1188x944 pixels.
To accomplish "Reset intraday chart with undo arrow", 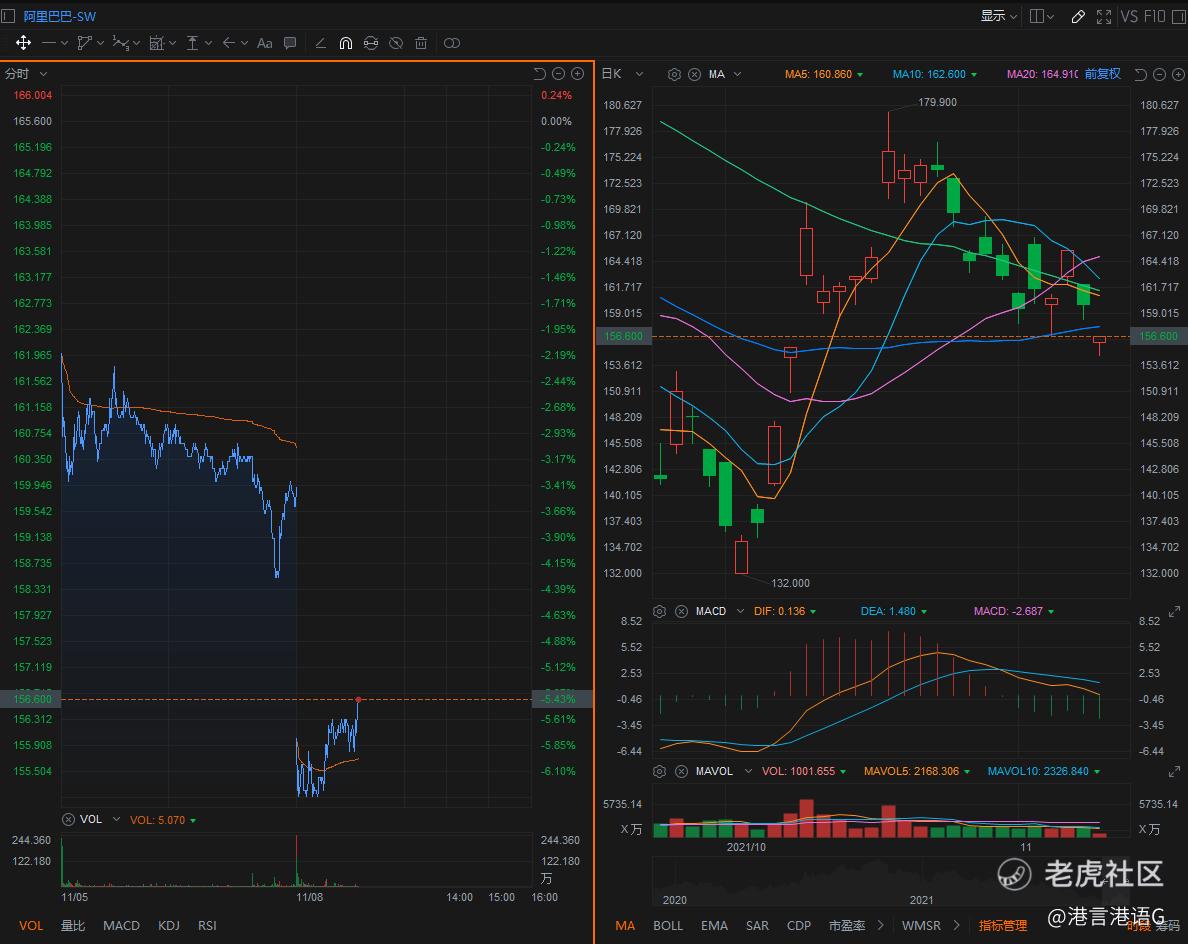I will [x=539, y=73].
